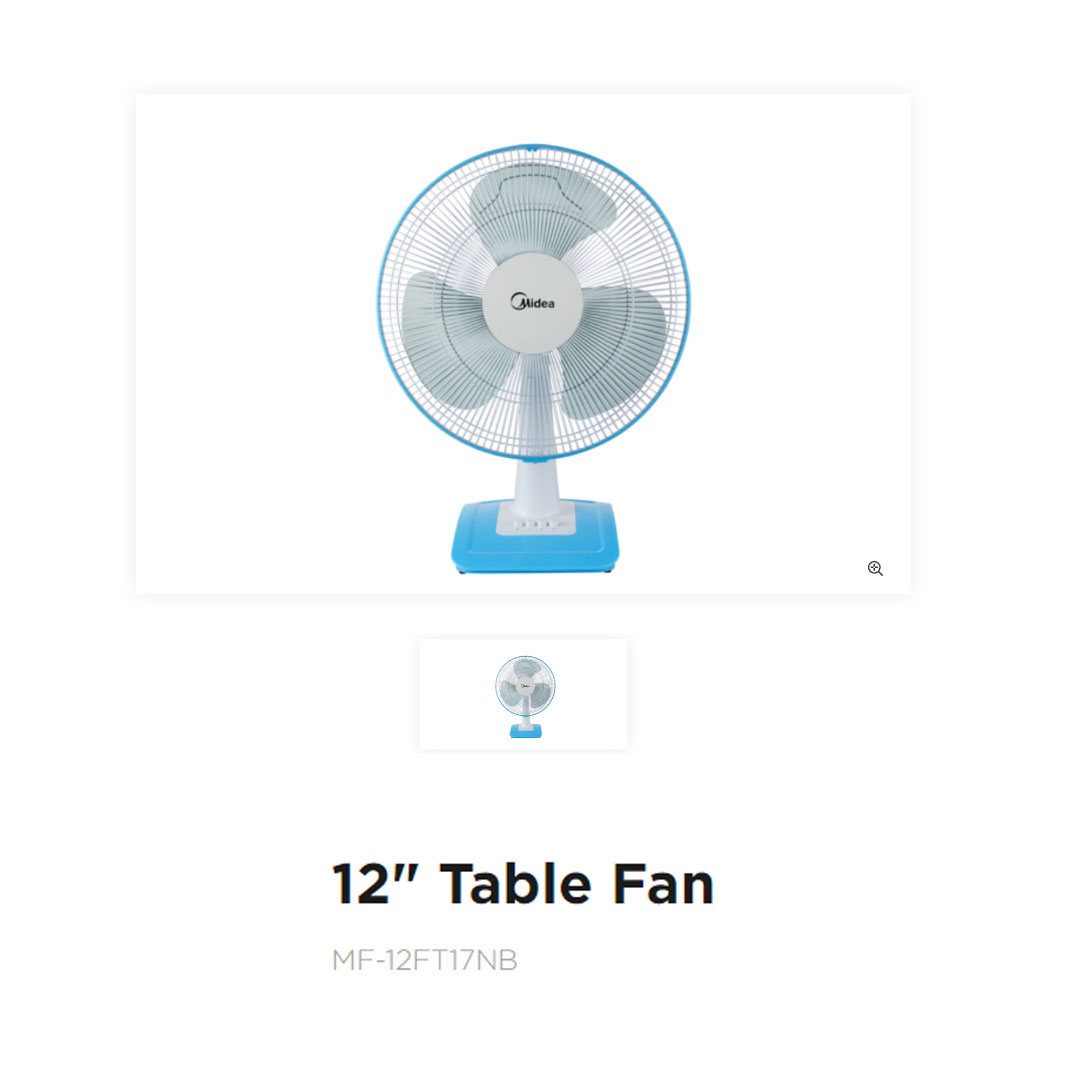1080x1080 pixels.
Task: Click the blue clip at the guard bottom
Action: tap(535, 458)
